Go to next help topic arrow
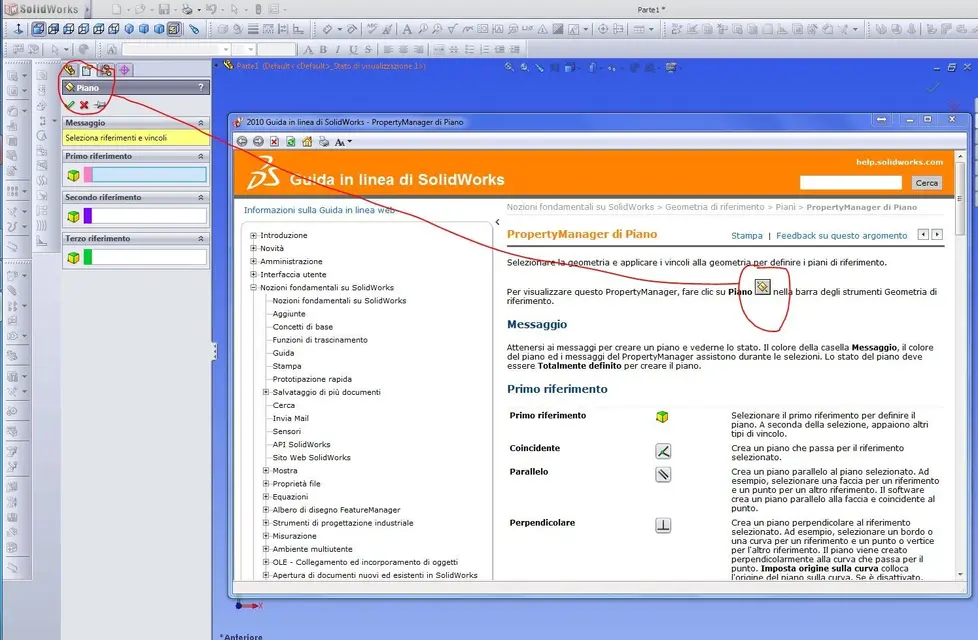 pos(937,235)
